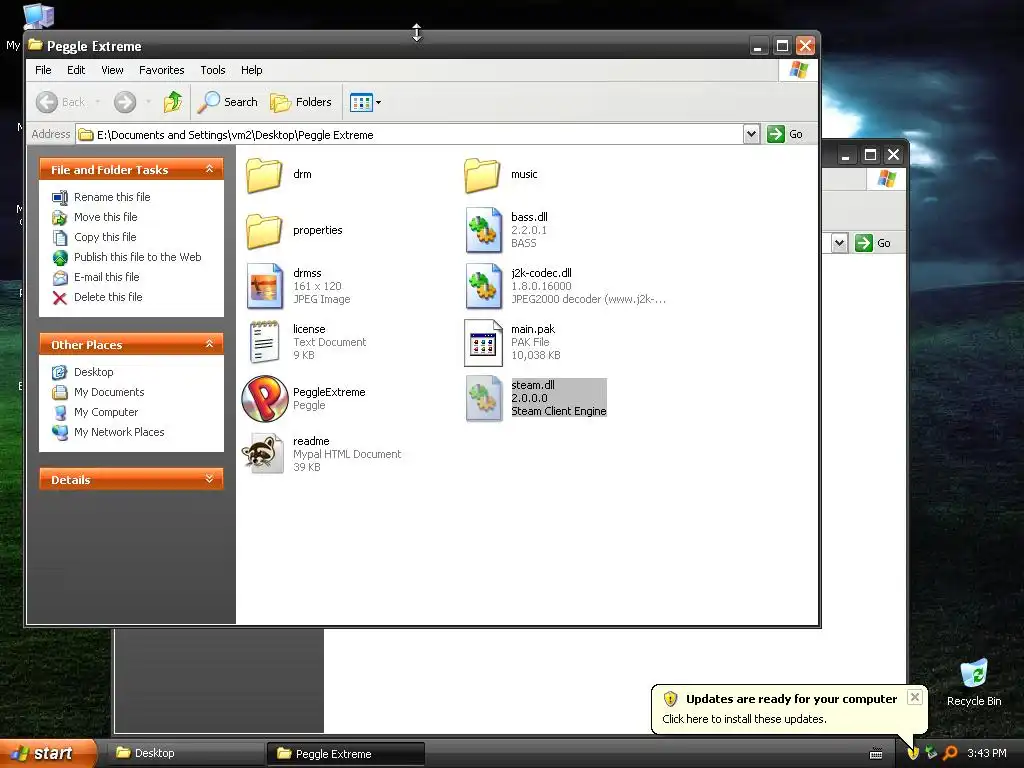Viewport: 1024px width, 768px height.
Task: Expand address dropdown in background window
Action: (x=839, y=243)
